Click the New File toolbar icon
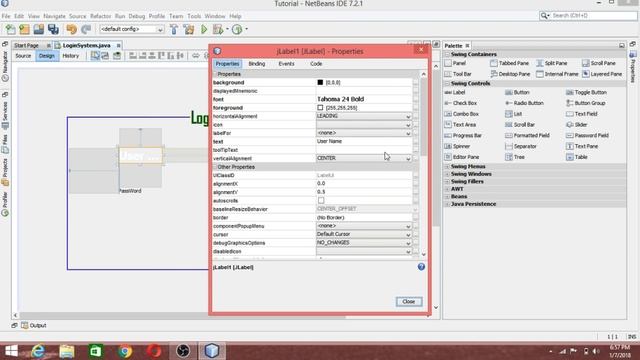 pyautogui.click(x=11, y=29)
